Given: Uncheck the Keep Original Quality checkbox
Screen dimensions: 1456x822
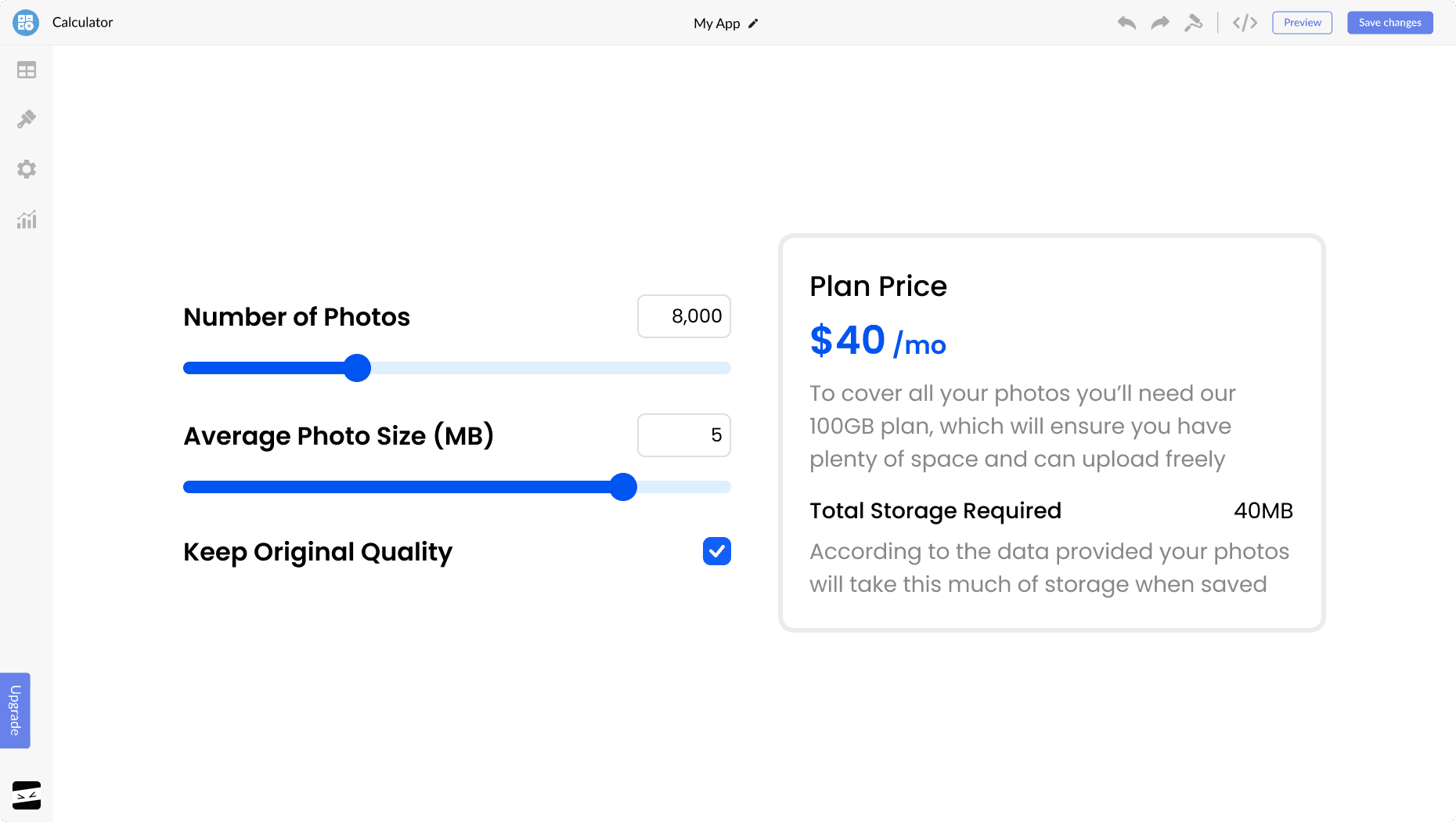Looking at the screenshot, I should coord(716,551).
